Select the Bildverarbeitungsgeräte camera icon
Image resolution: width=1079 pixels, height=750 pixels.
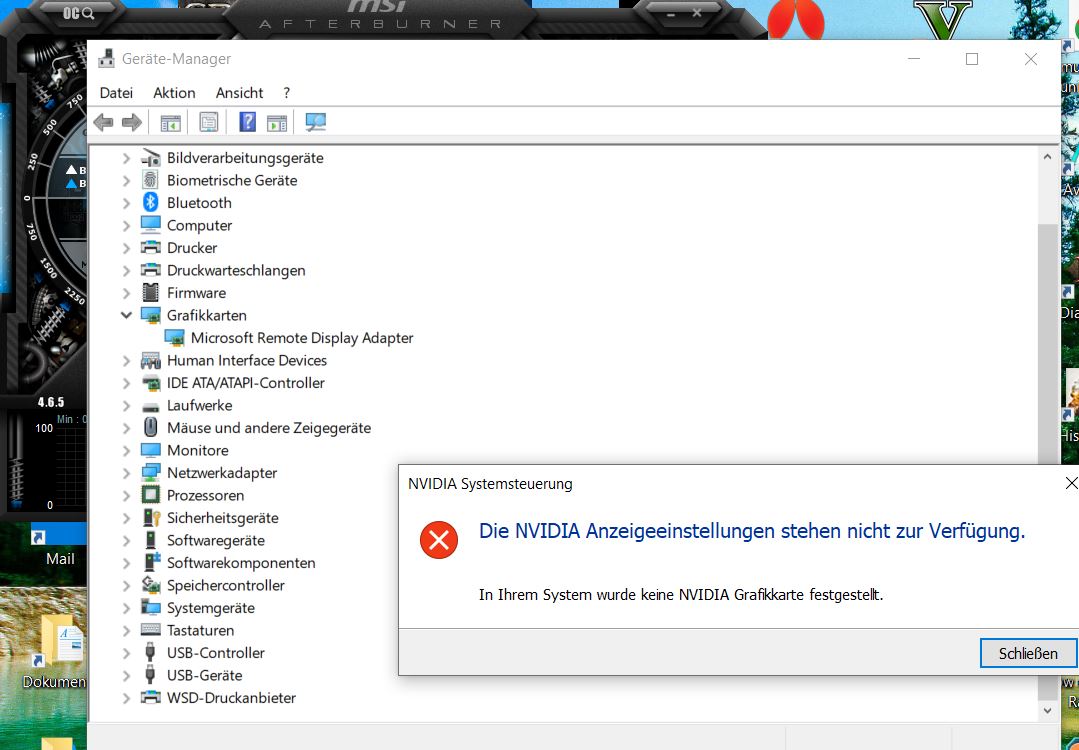pos(151,158)
